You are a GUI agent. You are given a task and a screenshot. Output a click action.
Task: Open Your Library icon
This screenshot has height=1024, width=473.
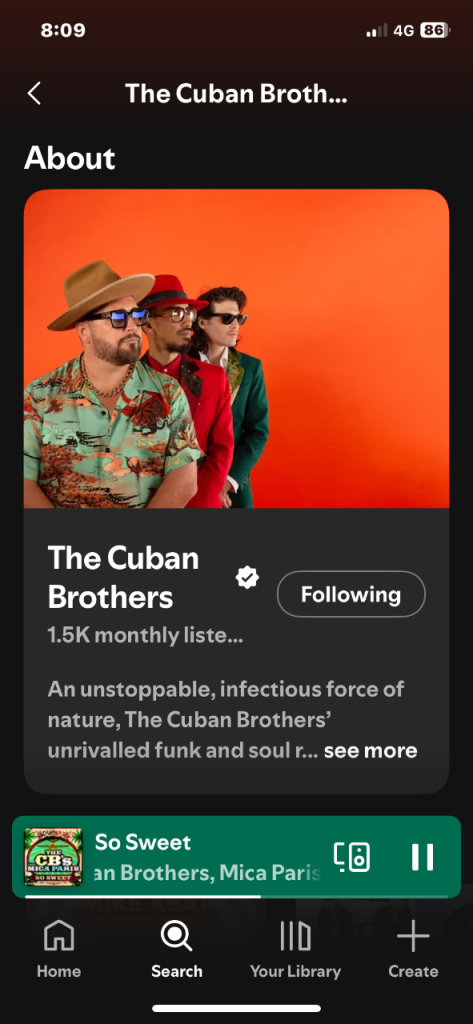(x=295, y=936)
